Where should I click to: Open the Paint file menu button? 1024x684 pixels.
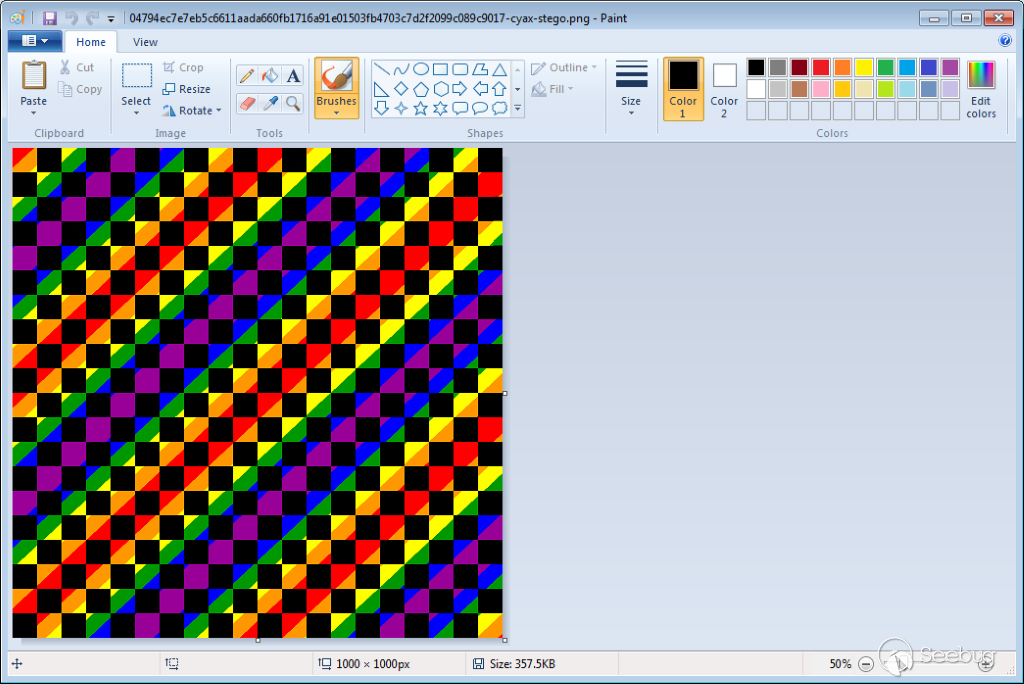point(34,41)
